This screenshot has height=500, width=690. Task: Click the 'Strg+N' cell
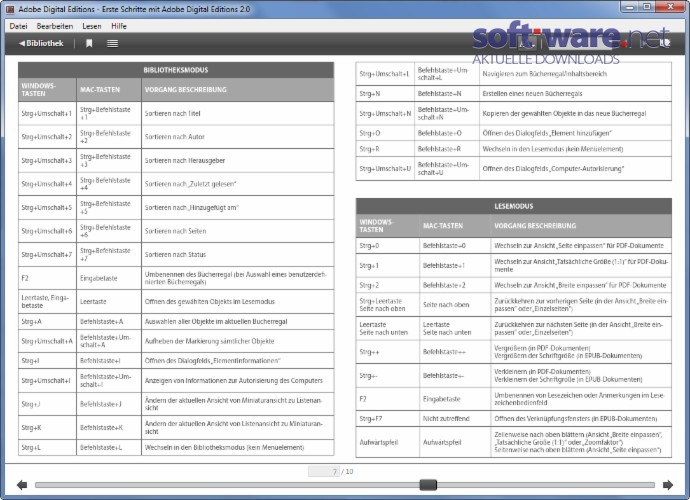(385, 93)
